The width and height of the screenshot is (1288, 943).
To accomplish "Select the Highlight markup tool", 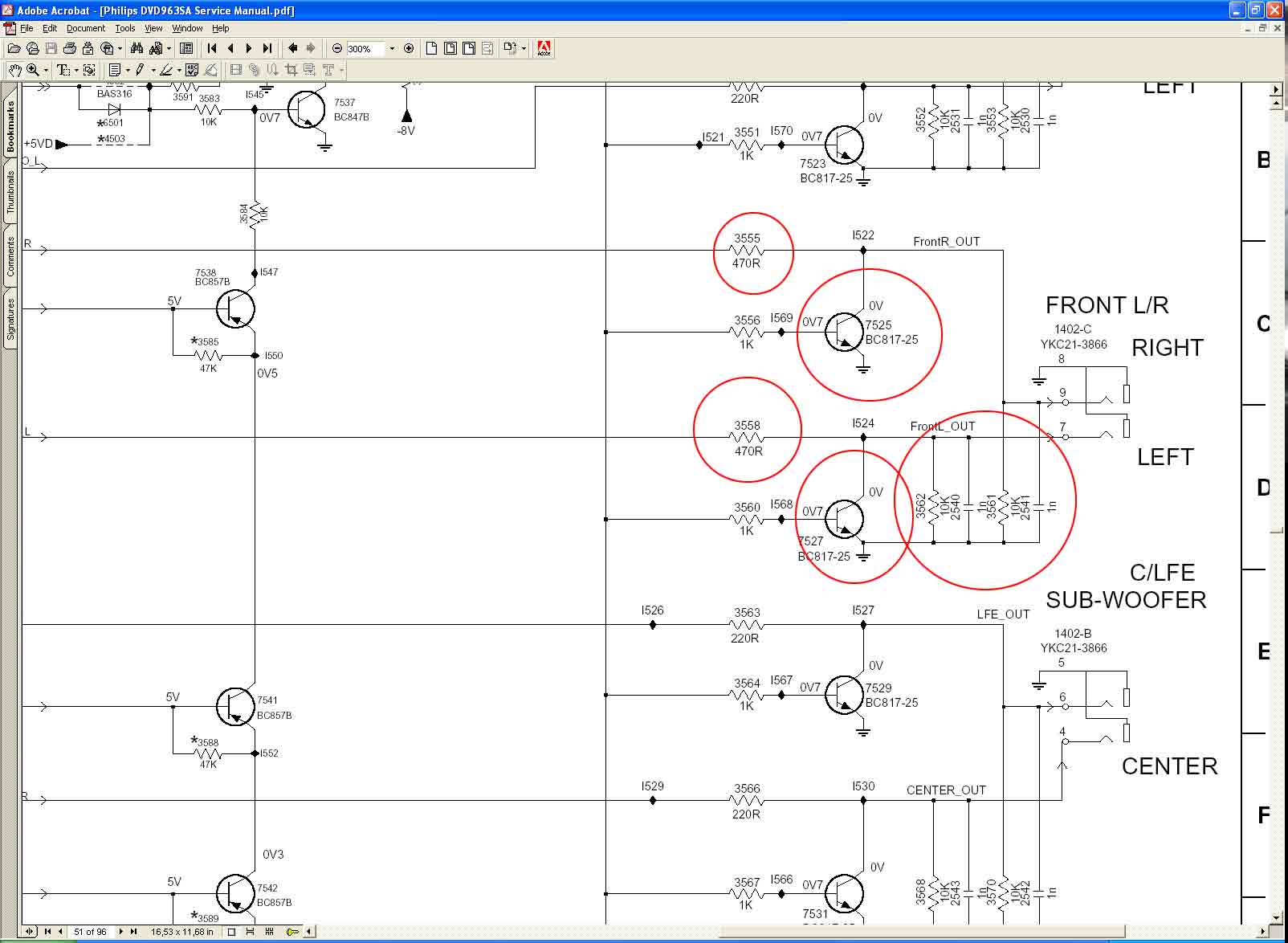I will coord(166,70).
